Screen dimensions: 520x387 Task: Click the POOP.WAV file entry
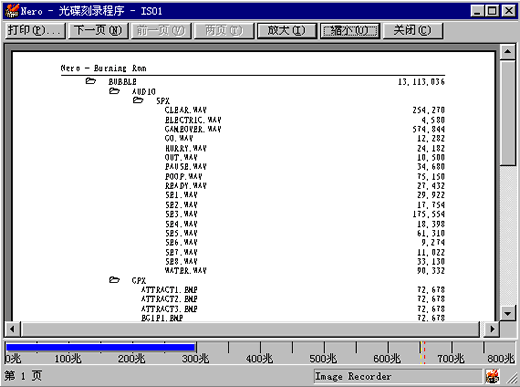pyautogui.click(x=184, y=176)
